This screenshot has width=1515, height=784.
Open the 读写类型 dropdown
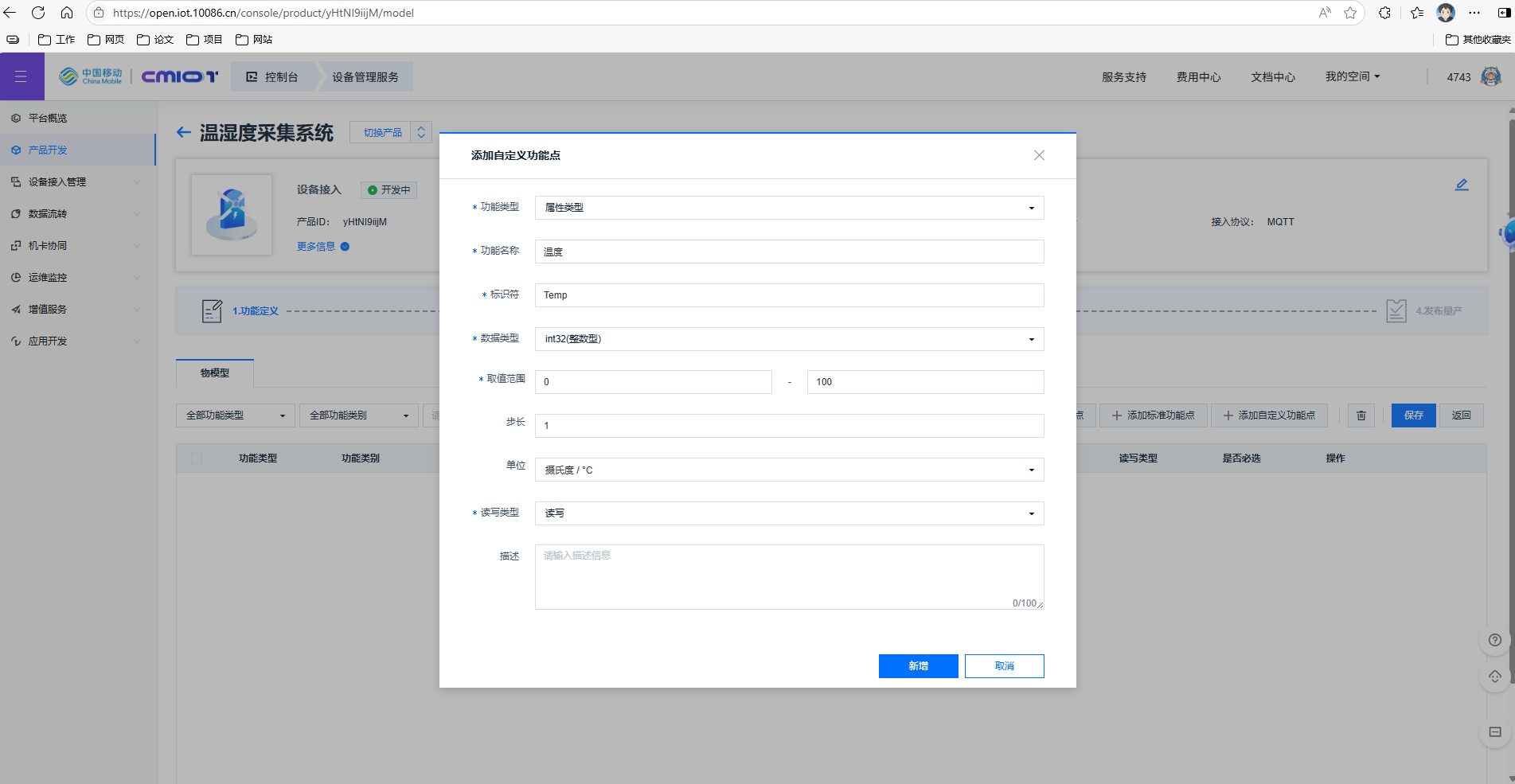pyautogui.click(x=789, y=513)
